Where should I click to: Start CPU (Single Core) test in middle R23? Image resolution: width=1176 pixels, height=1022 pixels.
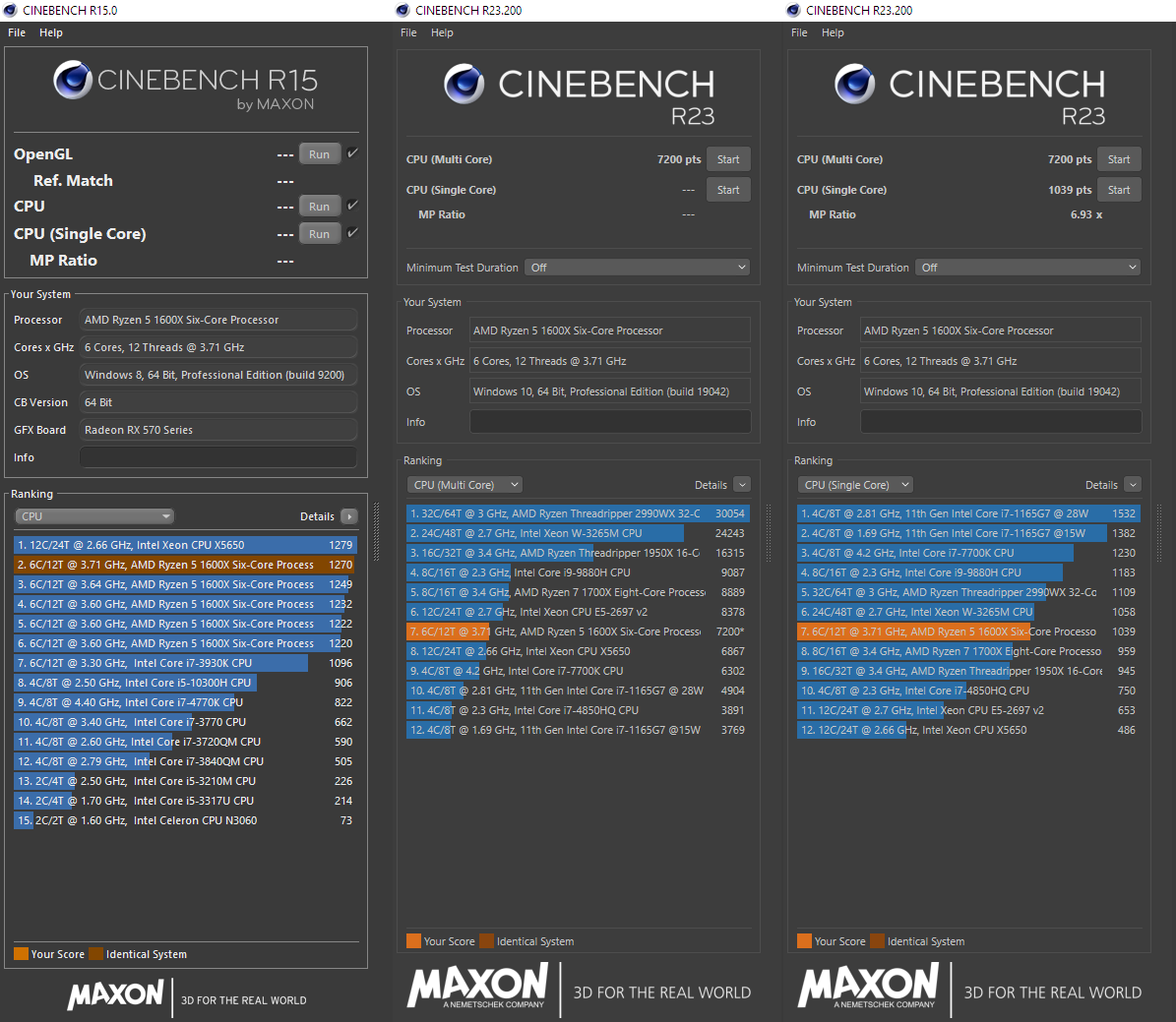click(x=728, y=191)
